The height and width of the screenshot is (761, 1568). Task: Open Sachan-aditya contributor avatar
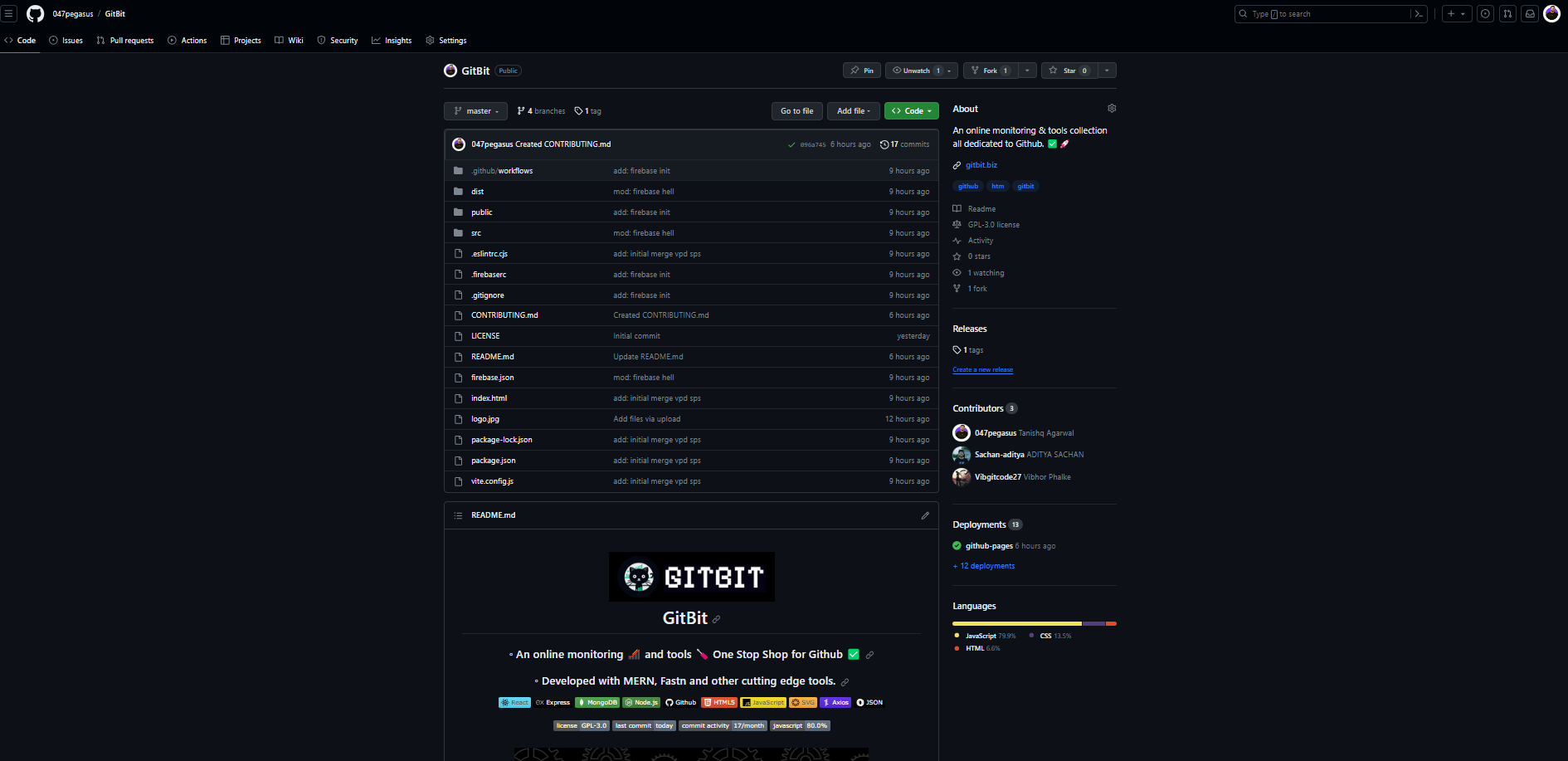click(962, 455)
